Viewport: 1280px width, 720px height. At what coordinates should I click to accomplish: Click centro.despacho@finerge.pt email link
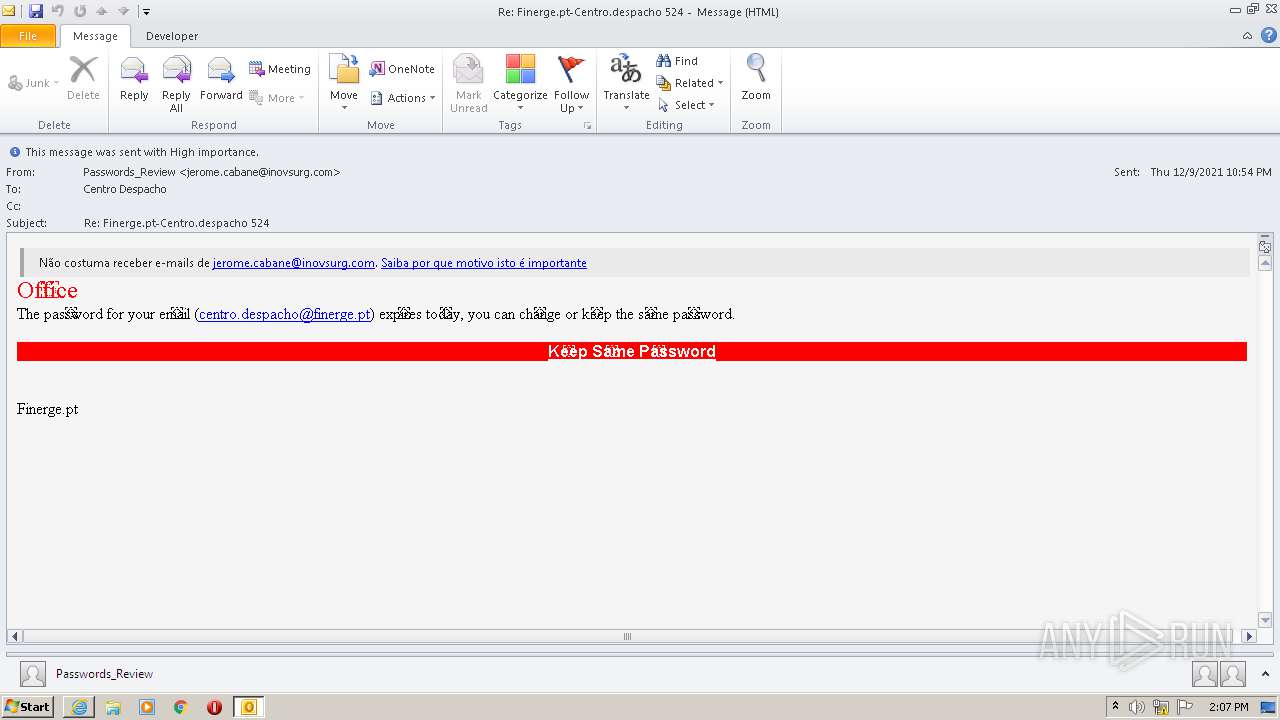(285, 314)
